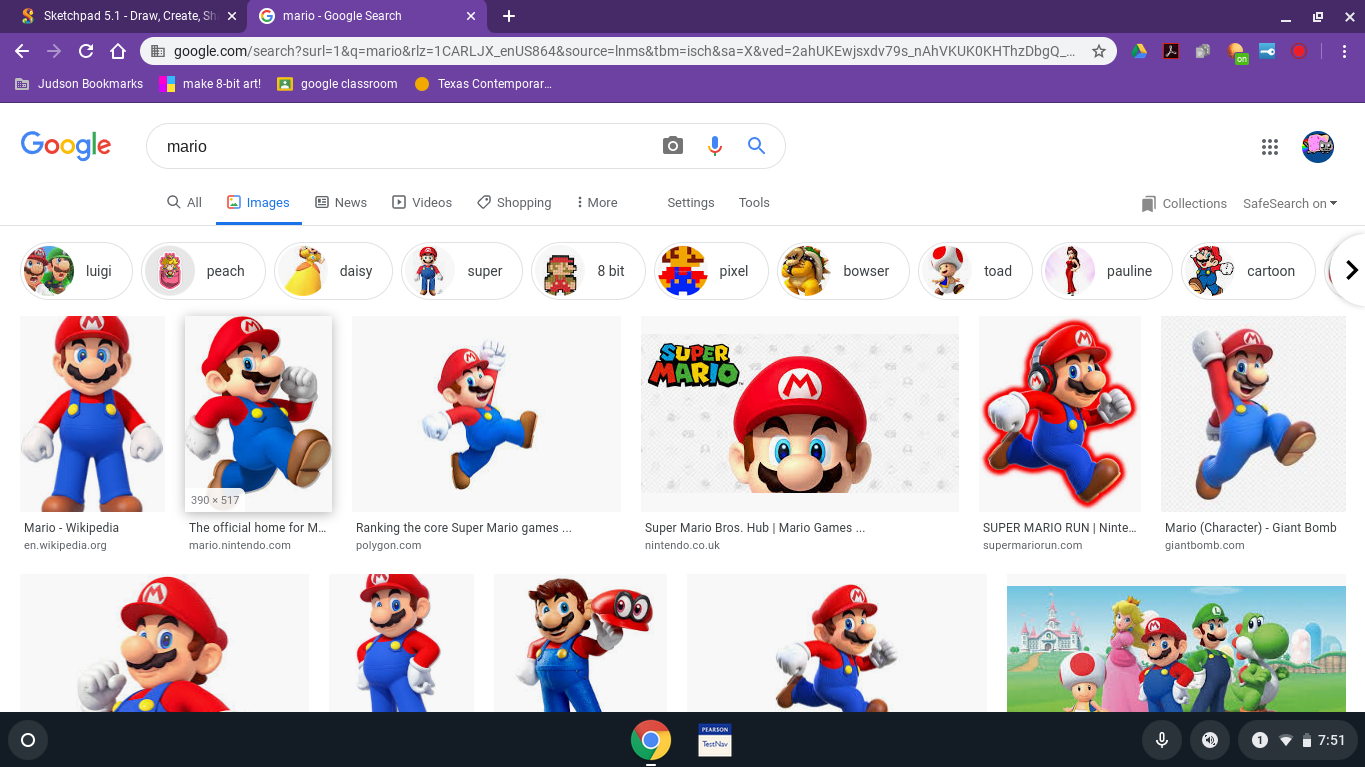This screenshot has width=1365, height=767.
Task: Open the system tray clock area
Action: pos(1296,740)
